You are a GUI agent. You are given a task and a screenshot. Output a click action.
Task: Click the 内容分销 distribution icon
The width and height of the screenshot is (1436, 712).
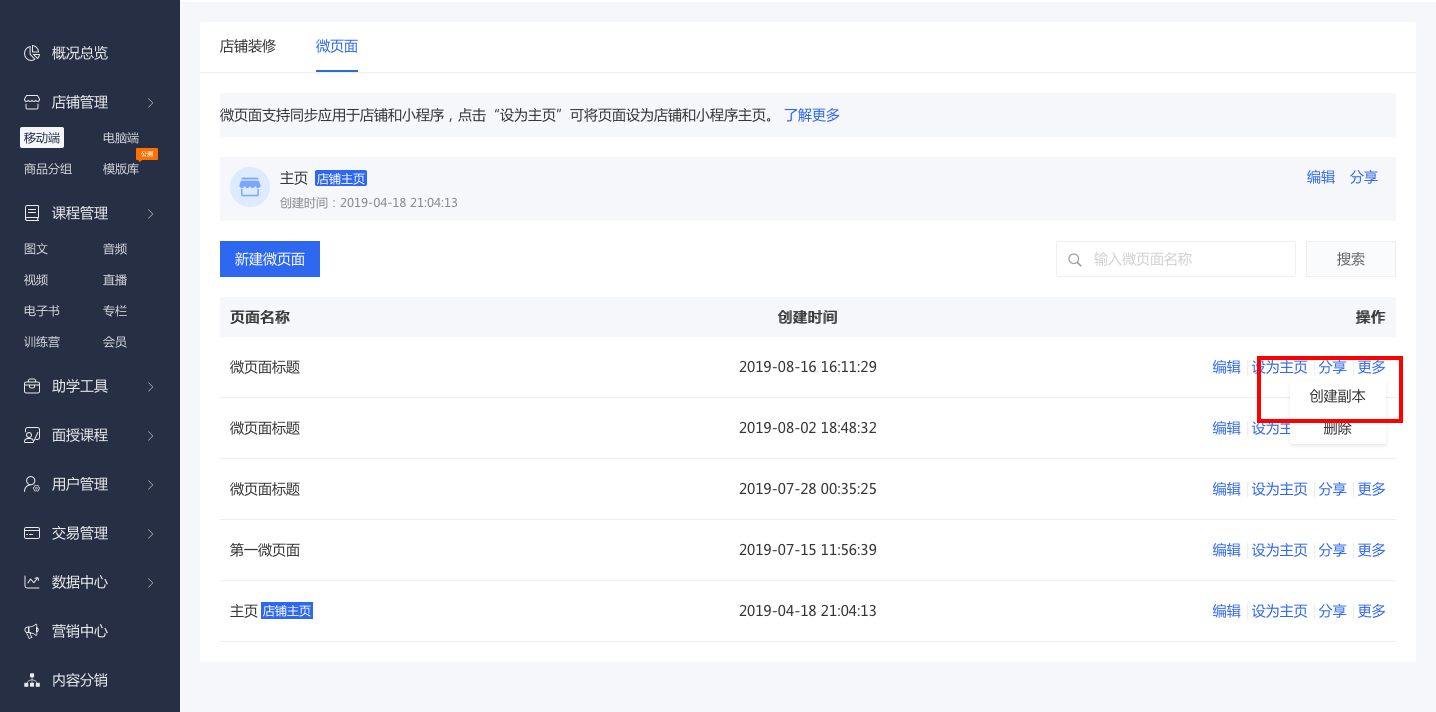[32, 680]
